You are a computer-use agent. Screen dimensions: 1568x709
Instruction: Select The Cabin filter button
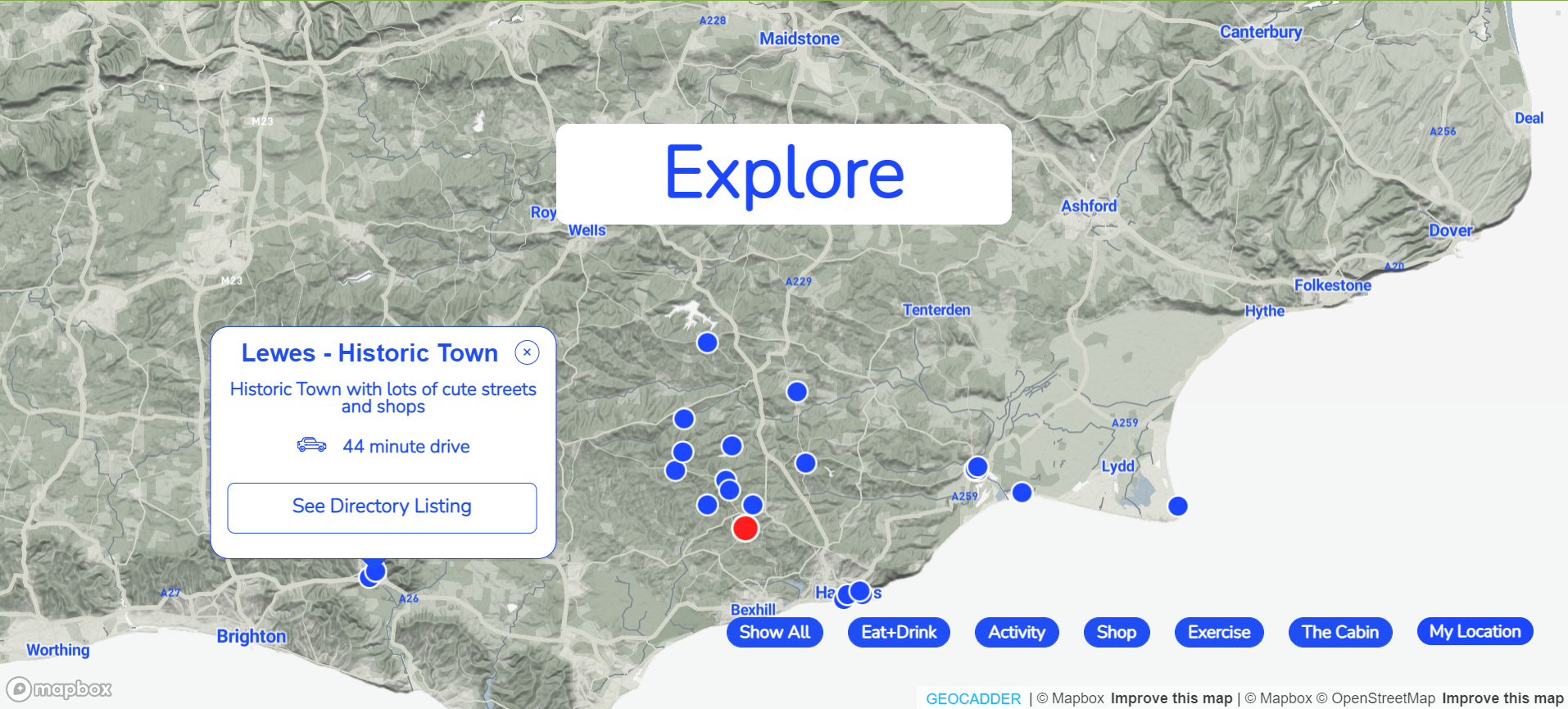[x=1339, y=632]
